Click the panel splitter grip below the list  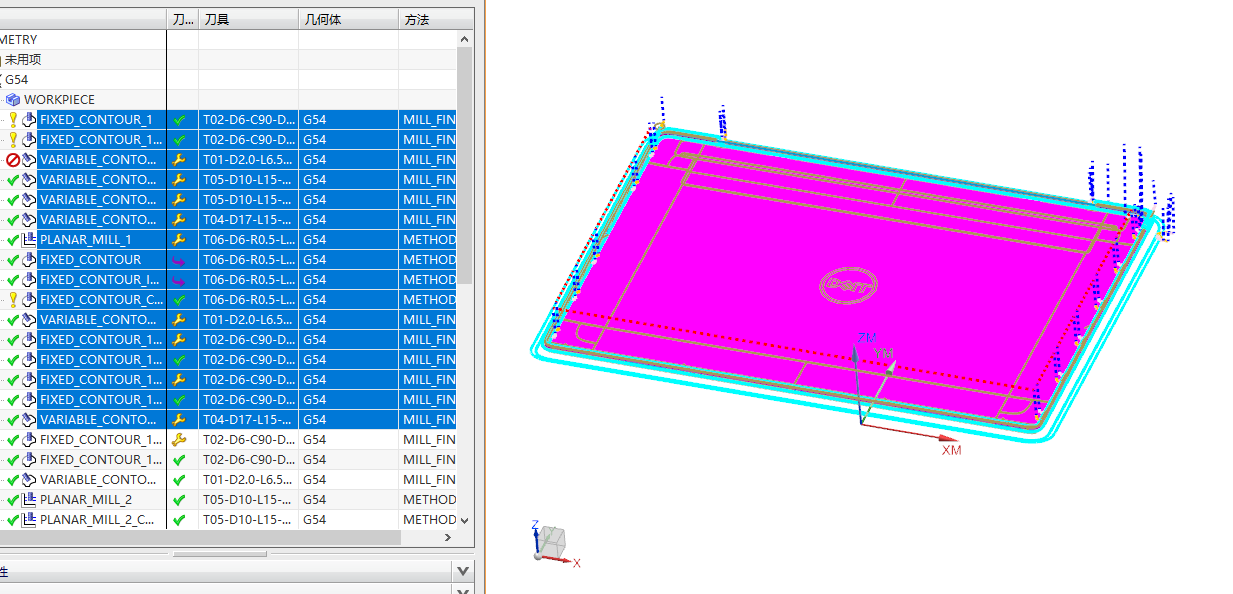pos(220,553)
